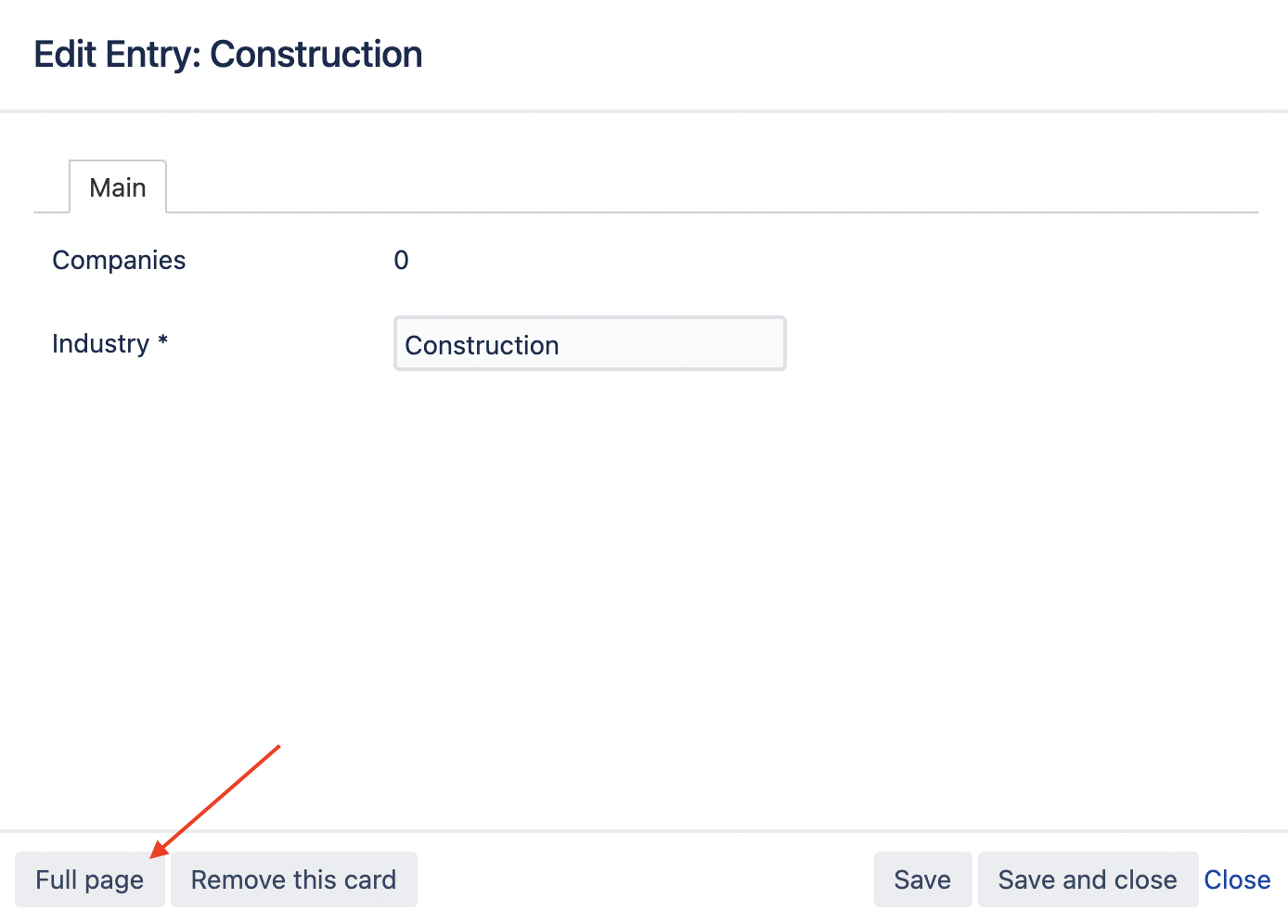Screen dimensions: 1288x924
Task: Switch to the Main tab
Action: pyautogui.click(x=118, y=187)
